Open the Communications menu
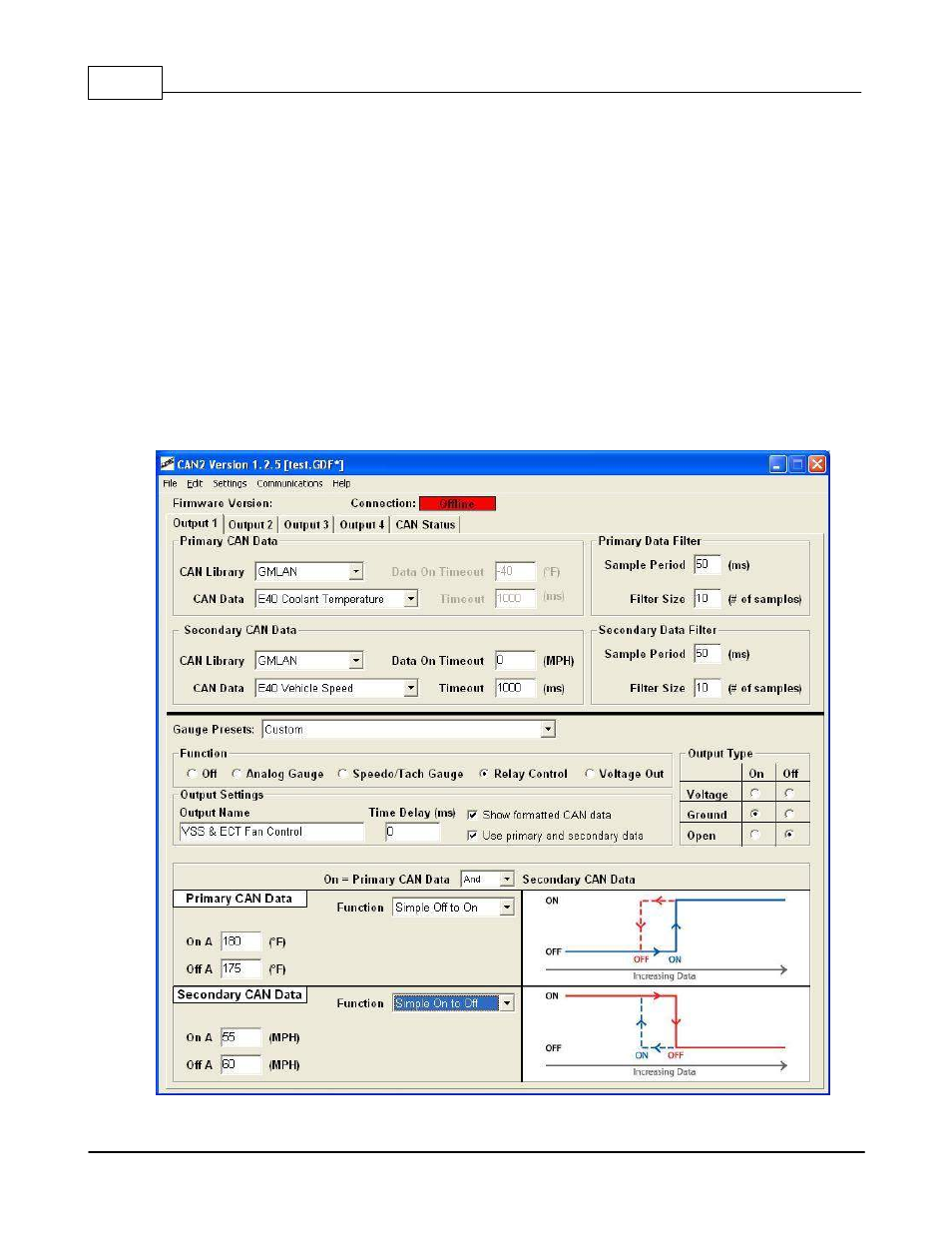The image size is (952, 1233). 289,483
